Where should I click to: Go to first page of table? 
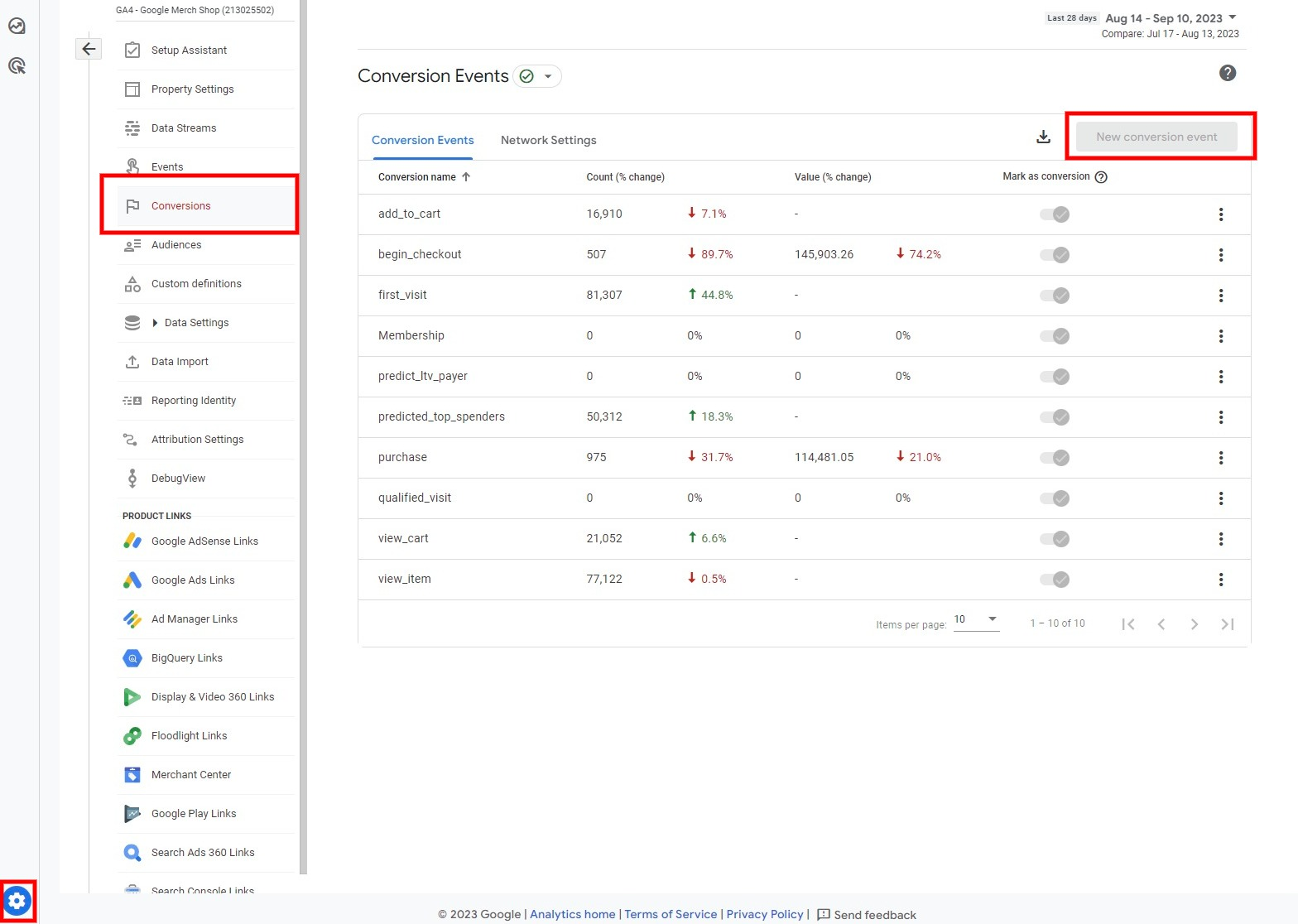1127,624
